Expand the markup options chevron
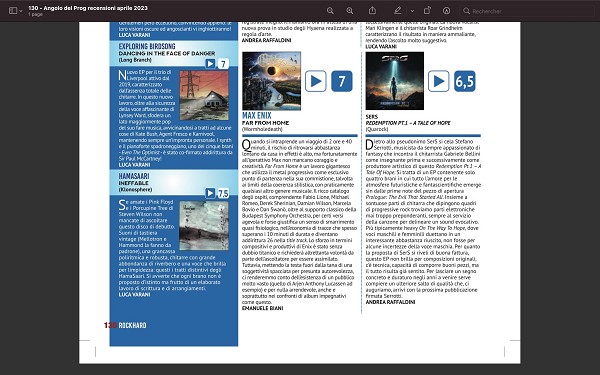Screen dimensions: 600x375 [412, 11]
